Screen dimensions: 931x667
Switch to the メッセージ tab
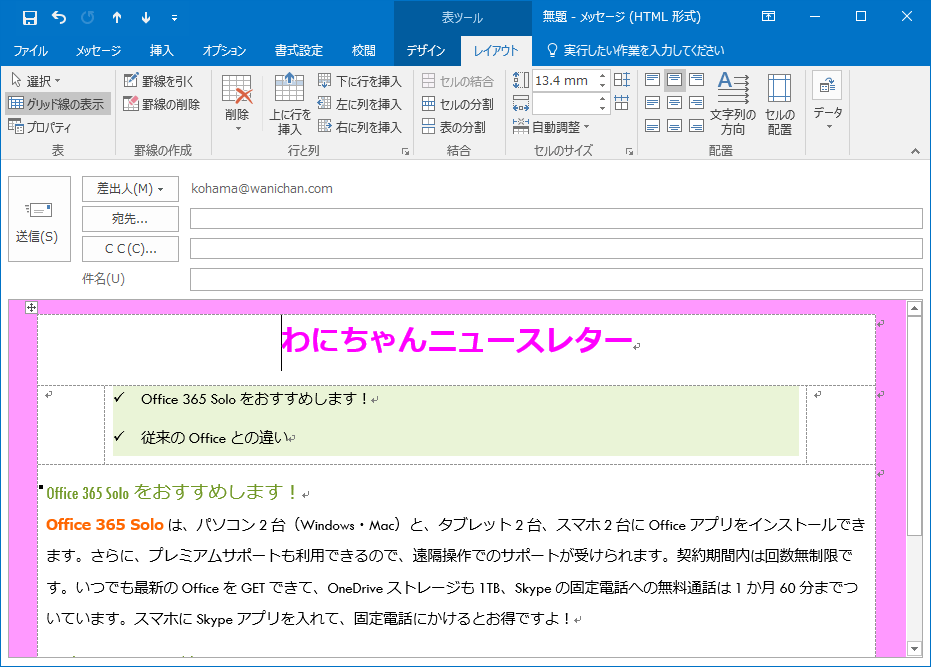pos(98,51)
